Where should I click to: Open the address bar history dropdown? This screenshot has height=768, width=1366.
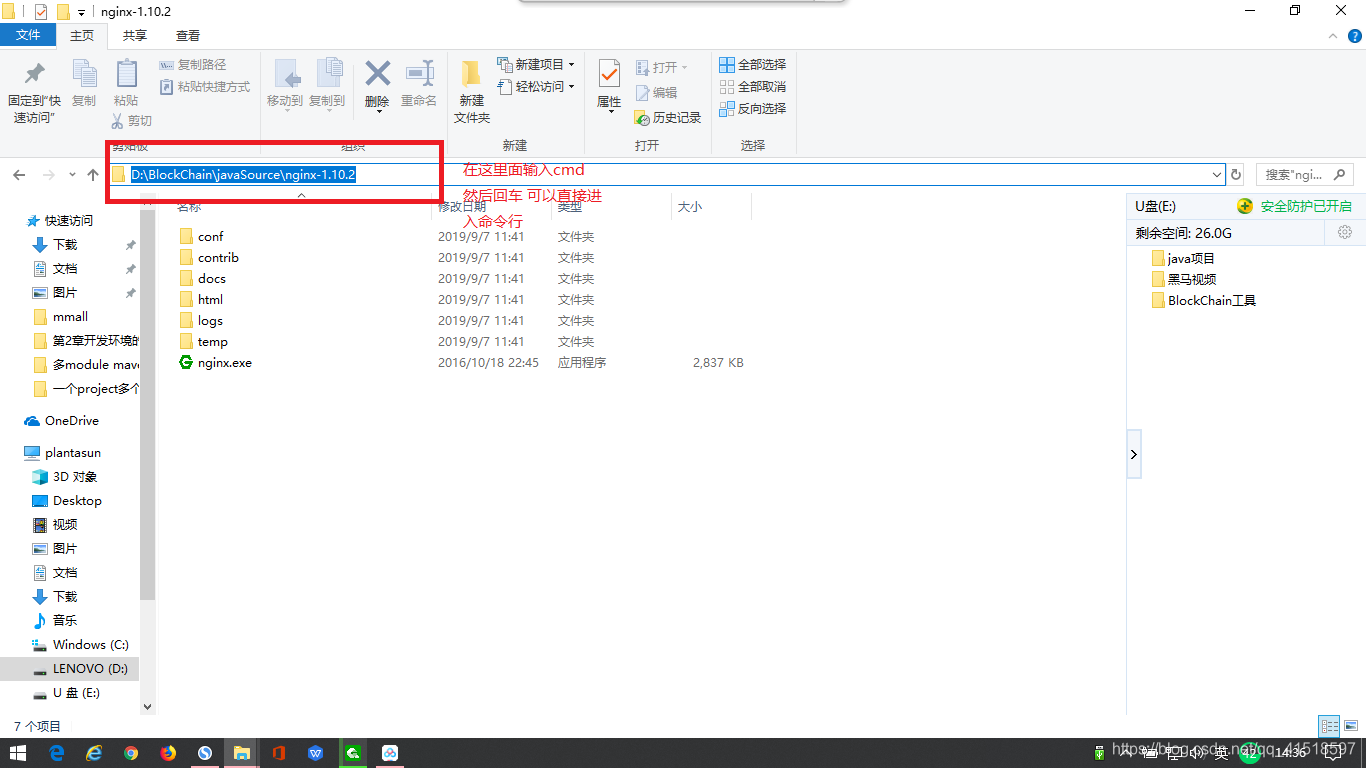[x=1217, y=175]
